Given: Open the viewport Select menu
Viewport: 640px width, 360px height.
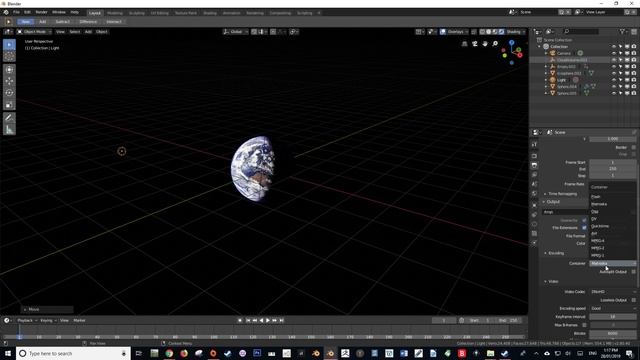Looking at the screenshot, I should 75,32.
